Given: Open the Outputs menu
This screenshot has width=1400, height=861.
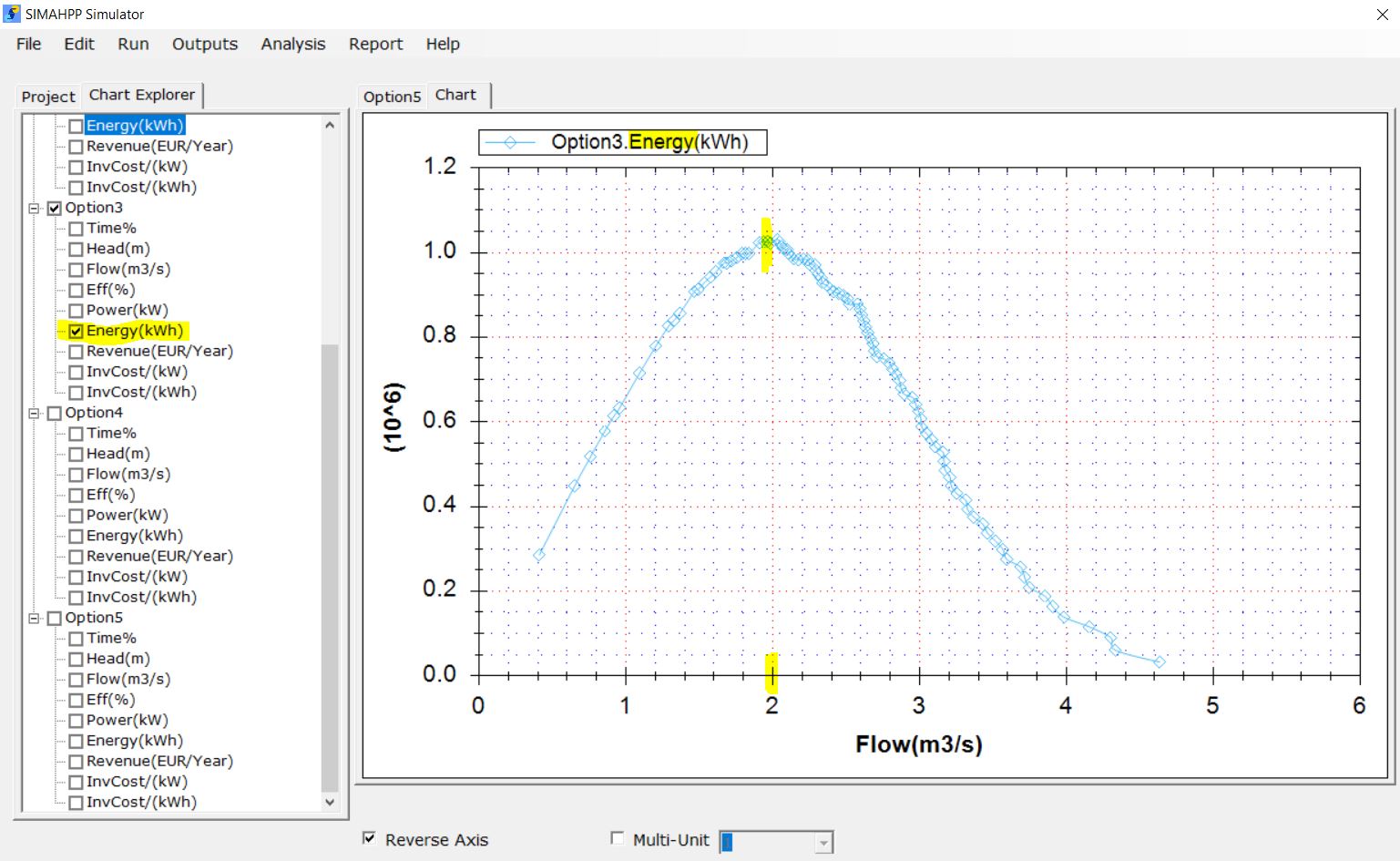Looking at the screenshot, I should (205, 44).
